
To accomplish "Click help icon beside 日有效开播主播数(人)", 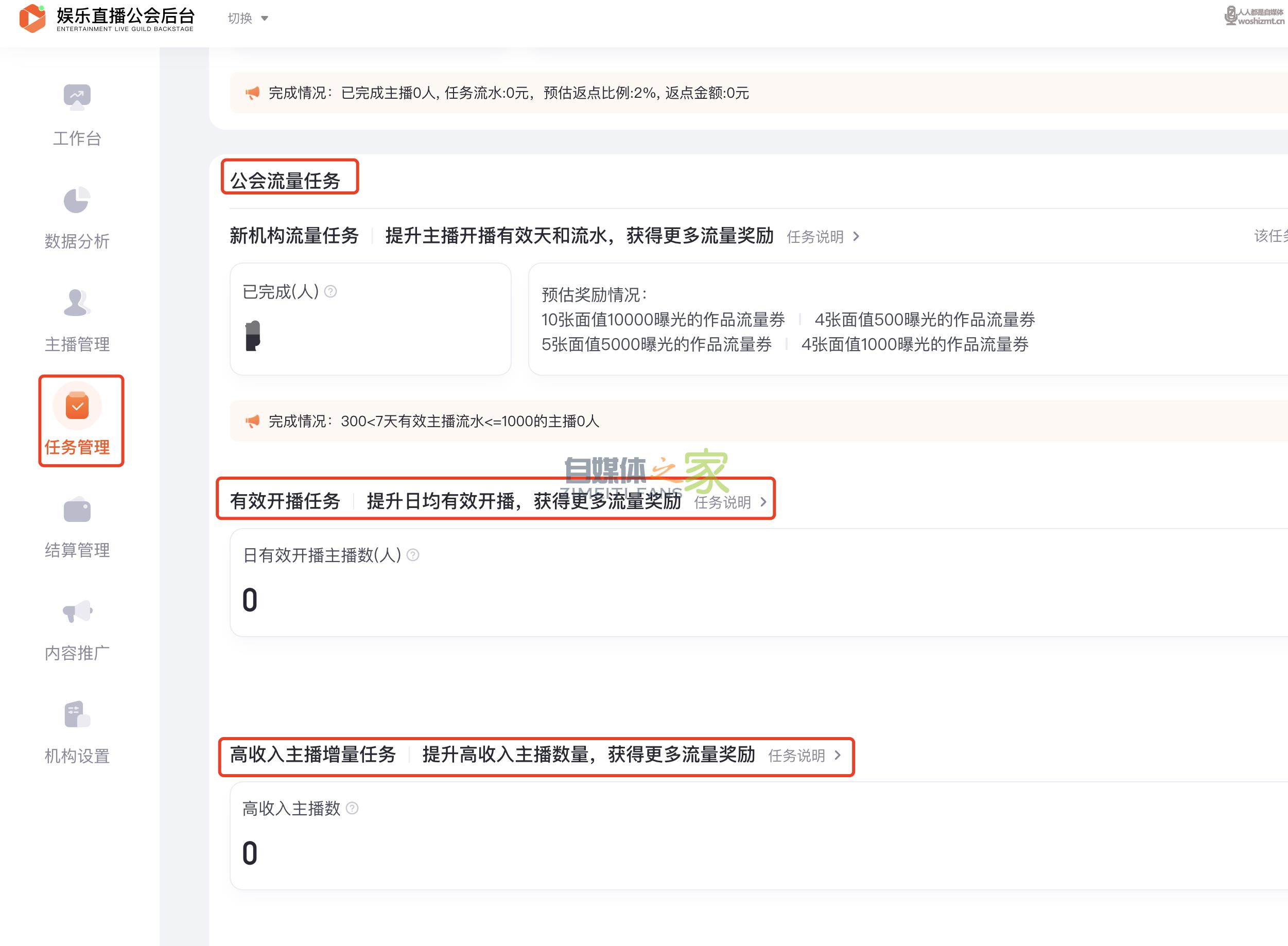I will pos(412,555).
